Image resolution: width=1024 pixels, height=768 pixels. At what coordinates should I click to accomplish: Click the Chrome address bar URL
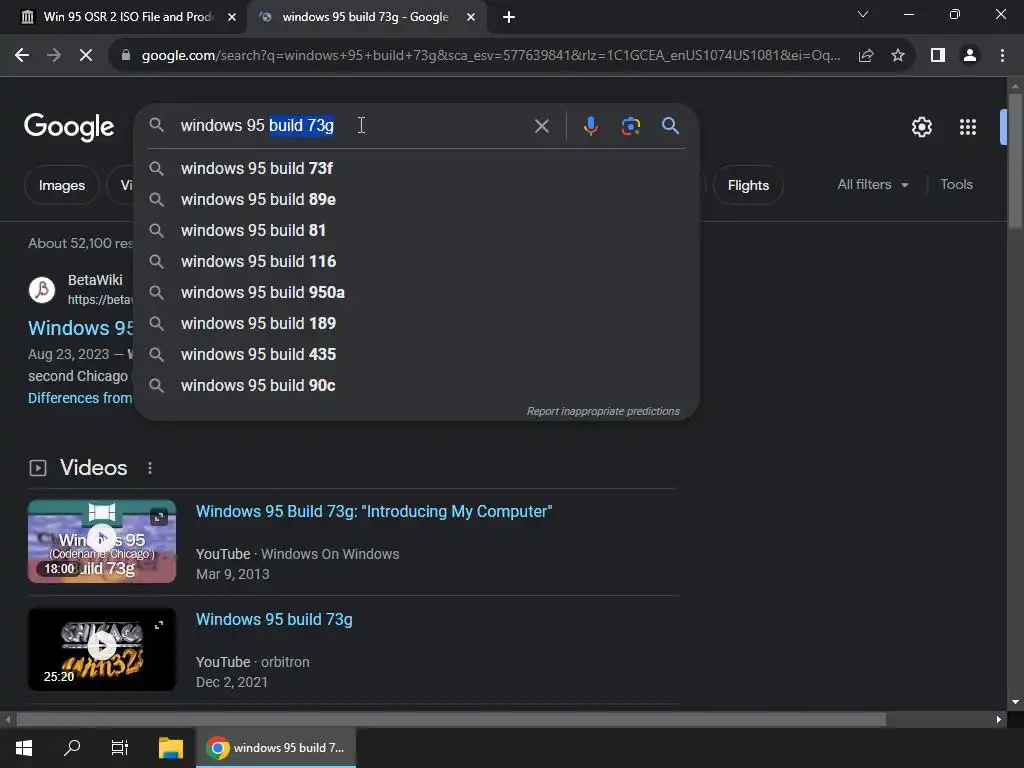490,56
